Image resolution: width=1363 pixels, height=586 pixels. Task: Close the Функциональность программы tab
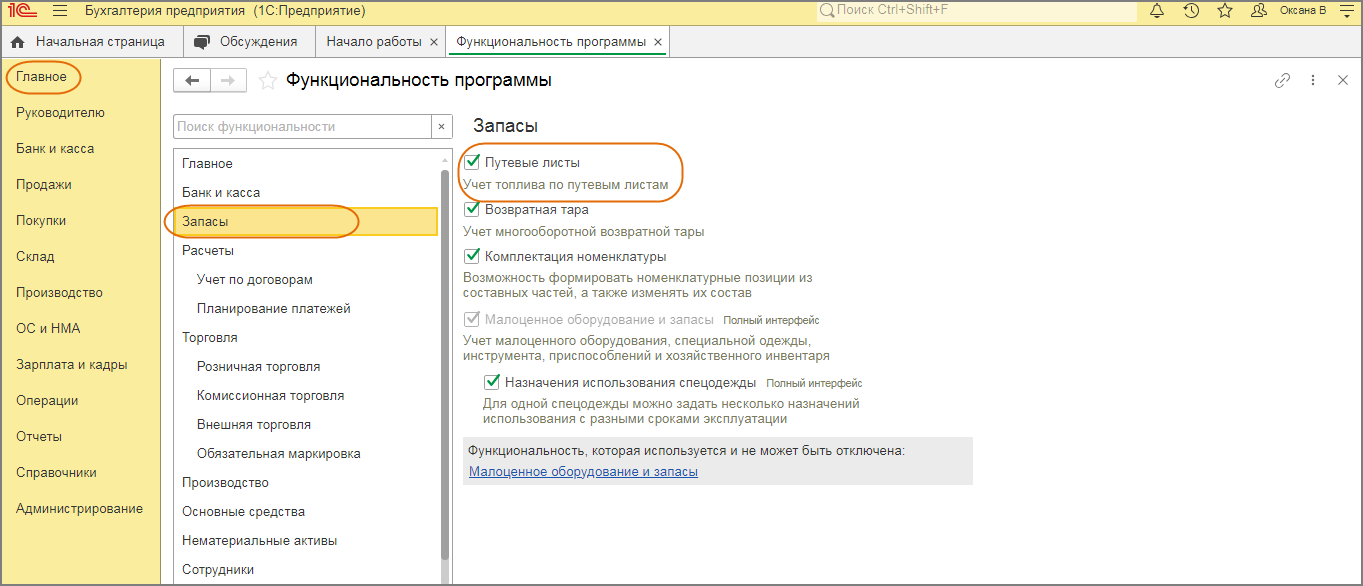[657, 42]
